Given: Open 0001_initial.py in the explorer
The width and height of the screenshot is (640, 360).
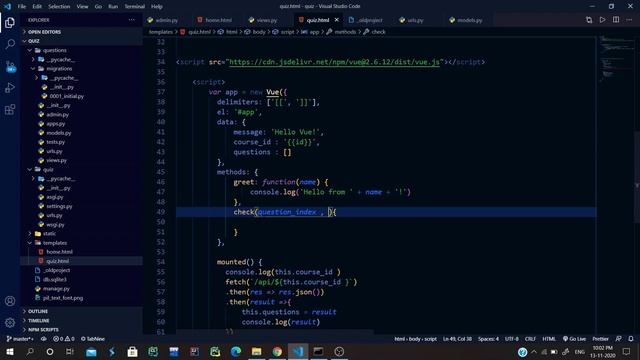Looking at the screenshot, I should point(67,96).
